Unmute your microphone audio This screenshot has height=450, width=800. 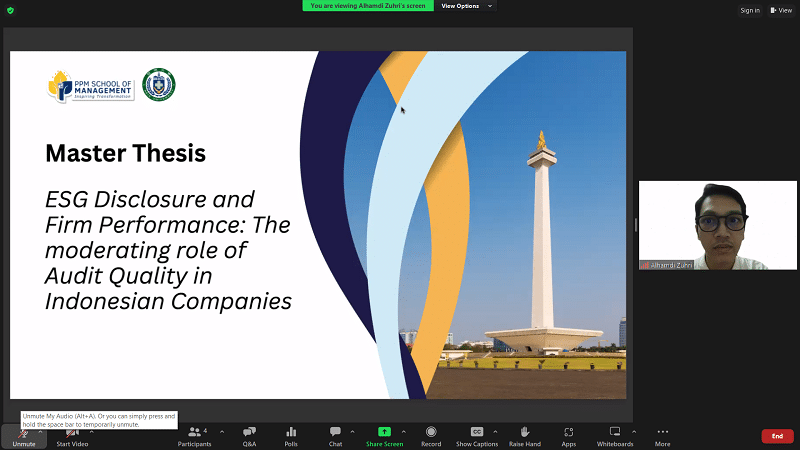click(x=23, y=436)
